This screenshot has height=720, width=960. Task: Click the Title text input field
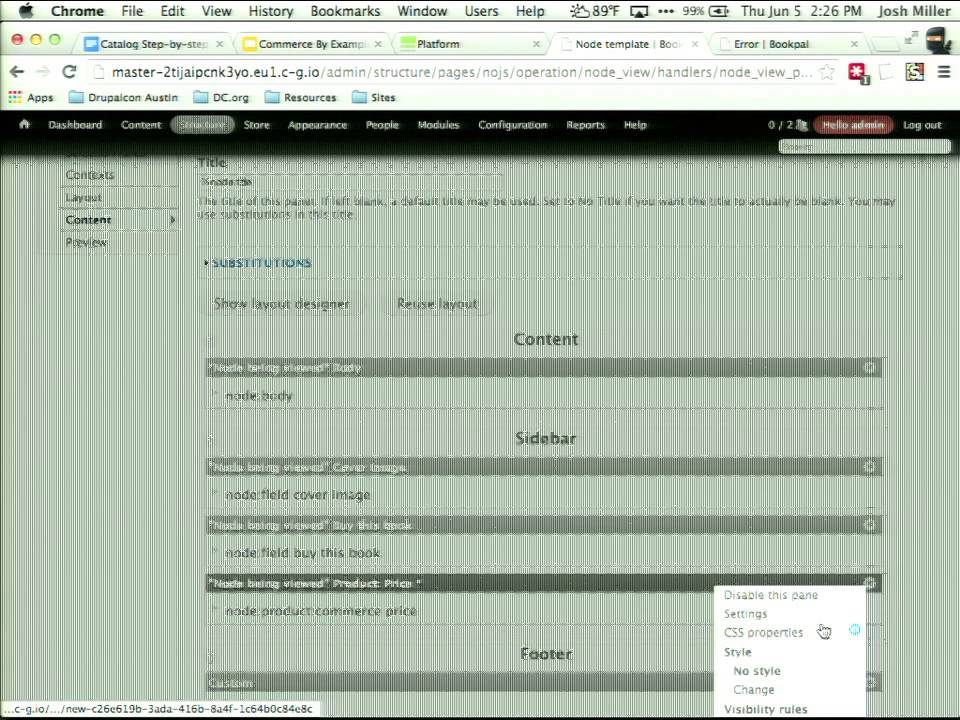351,182
